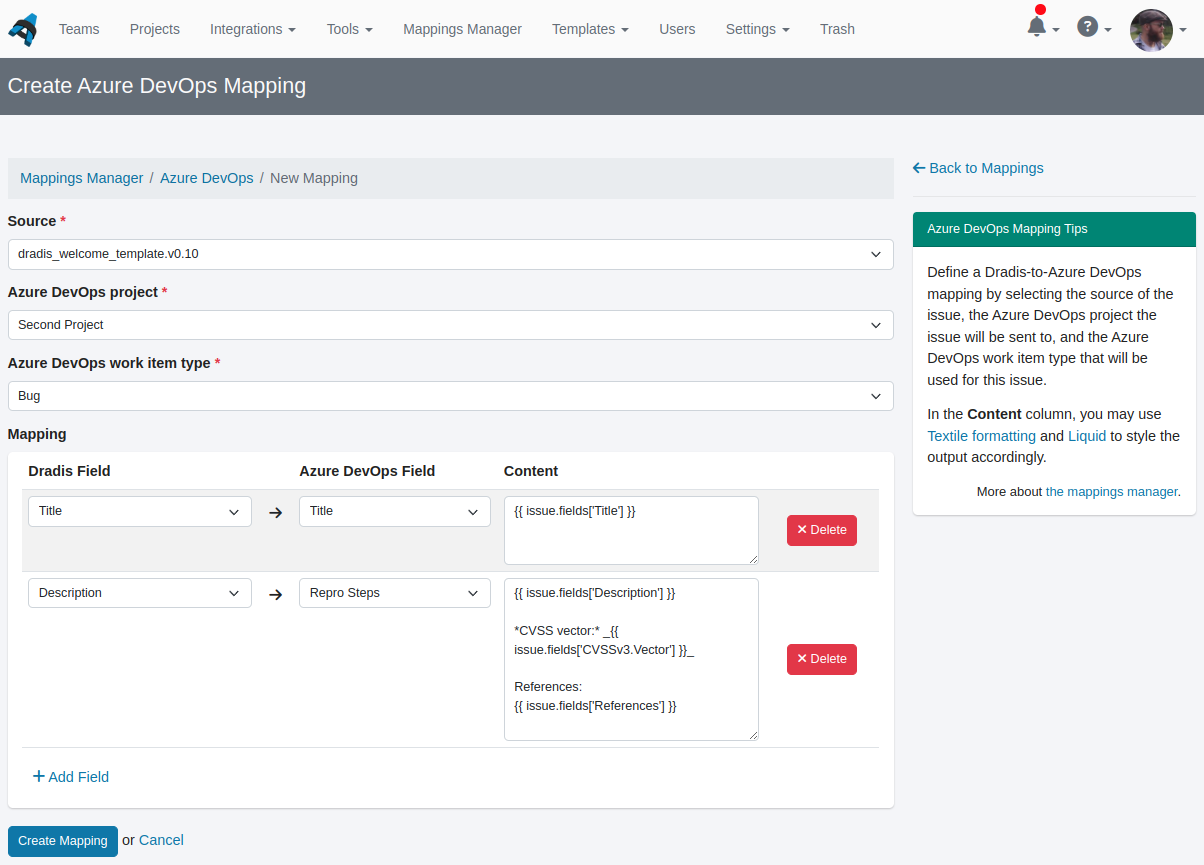Click the Title content textarea

tap(631, 530)
